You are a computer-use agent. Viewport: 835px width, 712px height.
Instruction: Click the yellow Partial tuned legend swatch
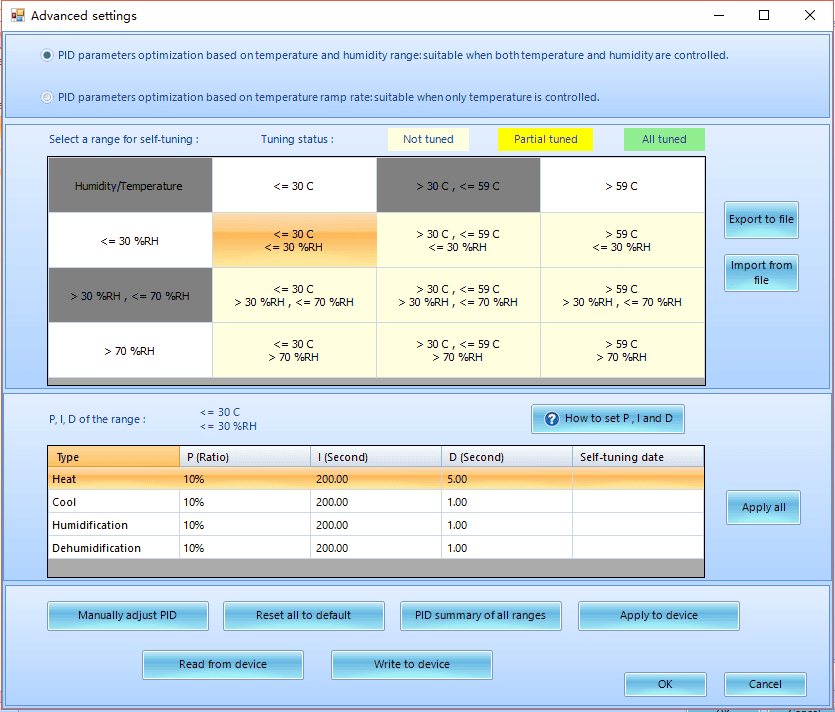[545, 140]
